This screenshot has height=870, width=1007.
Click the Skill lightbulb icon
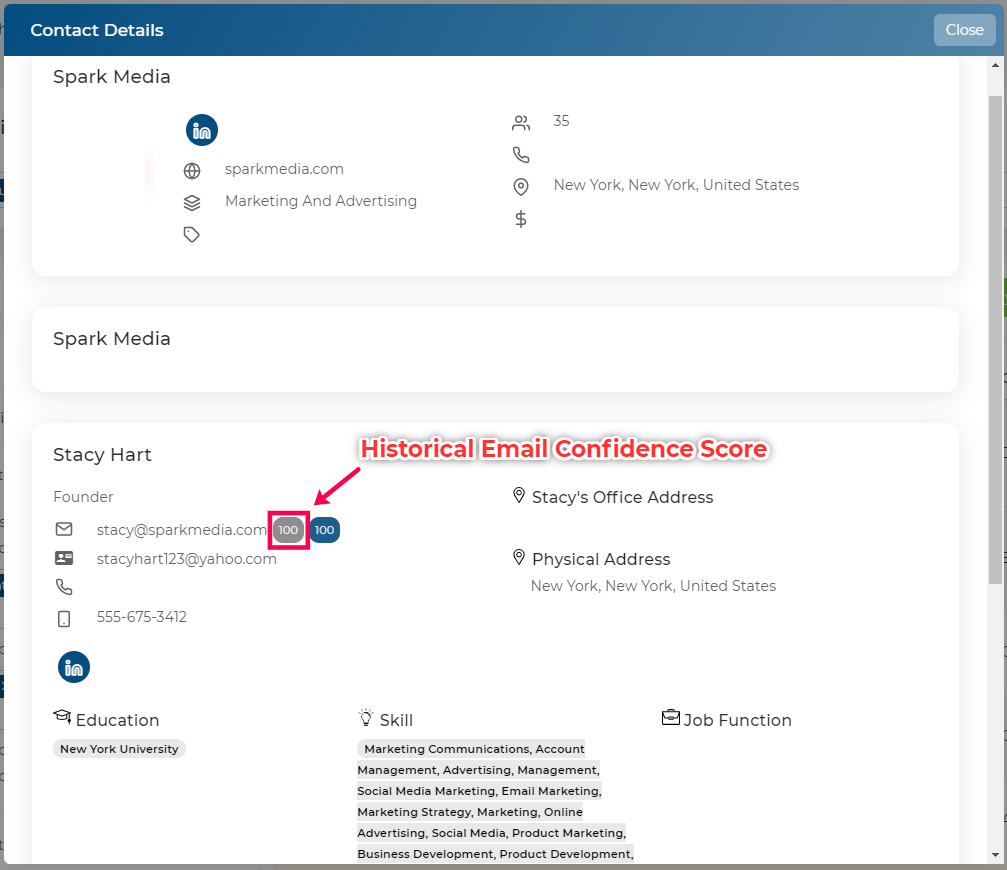(366, 717)
